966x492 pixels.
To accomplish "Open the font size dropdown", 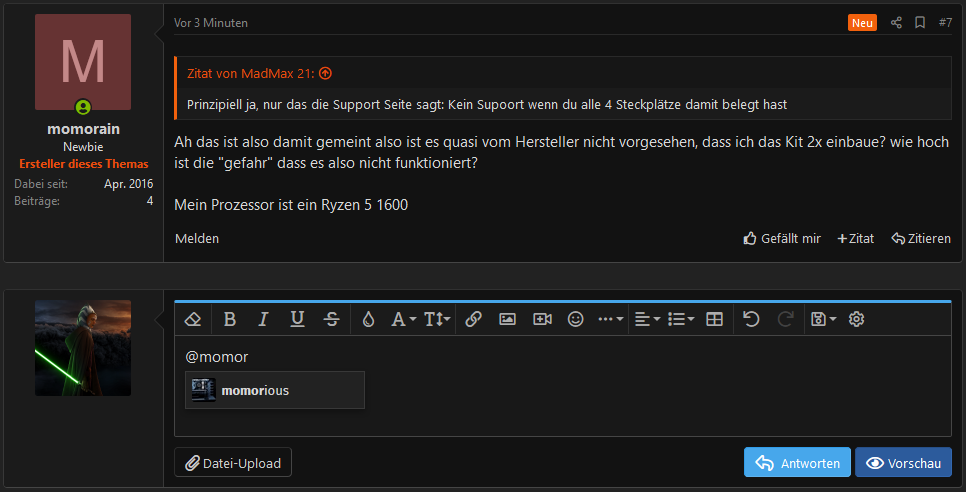I will click(x=437, y=319).
